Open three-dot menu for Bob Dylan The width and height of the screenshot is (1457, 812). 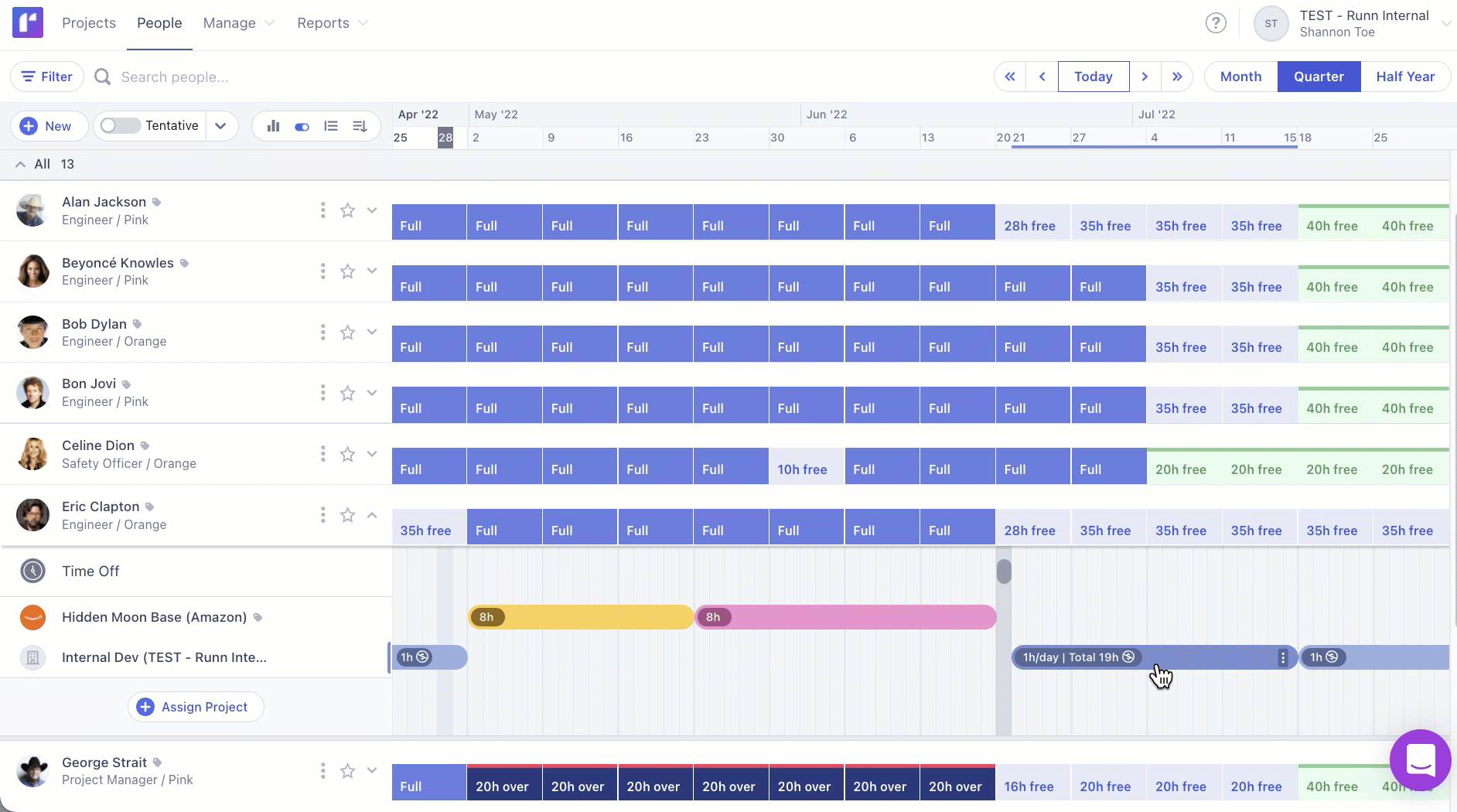coord(322,333)
